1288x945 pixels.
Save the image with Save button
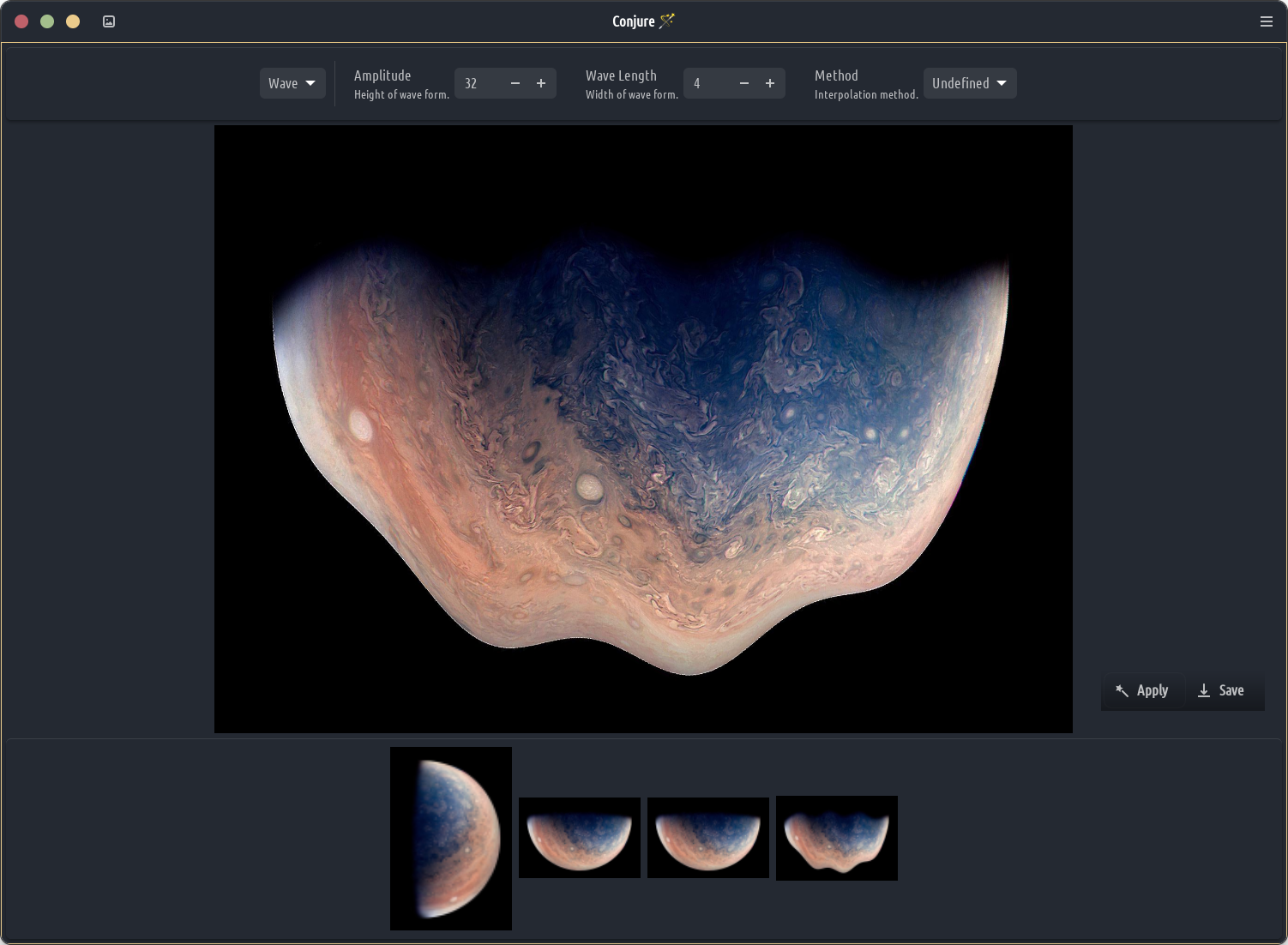[1221, 690]
